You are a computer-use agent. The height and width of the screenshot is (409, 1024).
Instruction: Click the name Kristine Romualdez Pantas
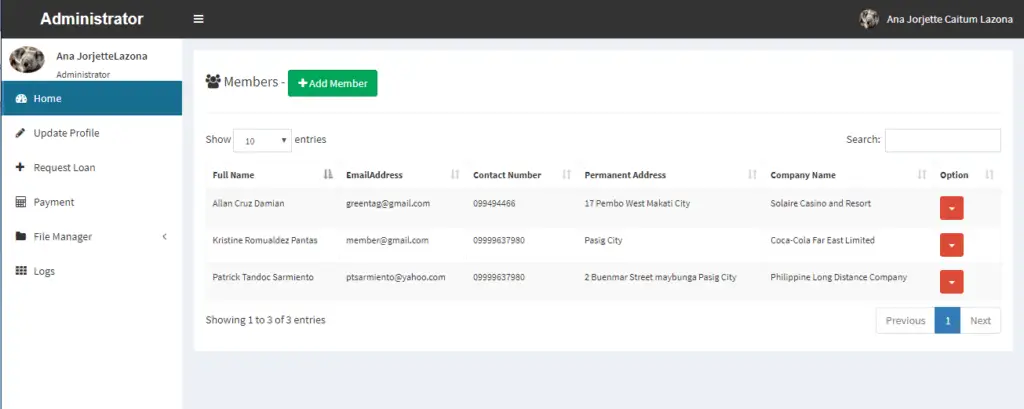pos(265,240)
